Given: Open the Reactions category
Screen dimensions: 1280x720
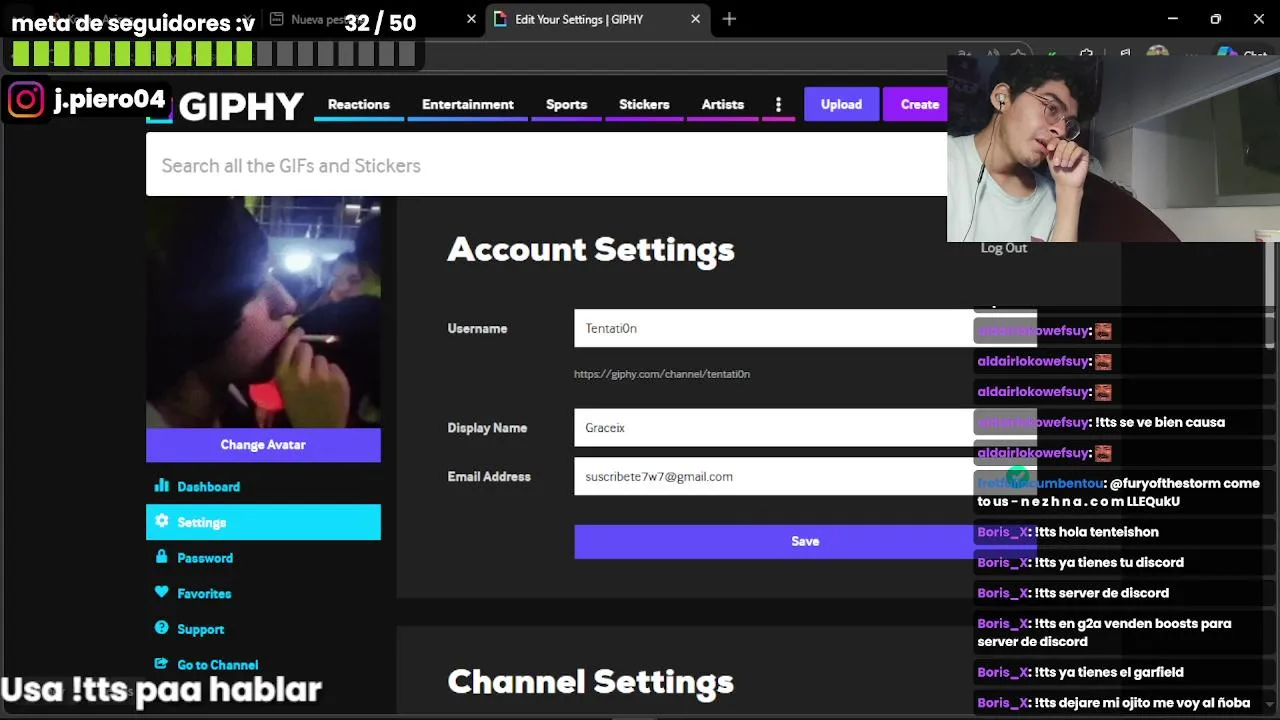Looking at the screenshot, I should pyautogui.click(x=358, y=104).
